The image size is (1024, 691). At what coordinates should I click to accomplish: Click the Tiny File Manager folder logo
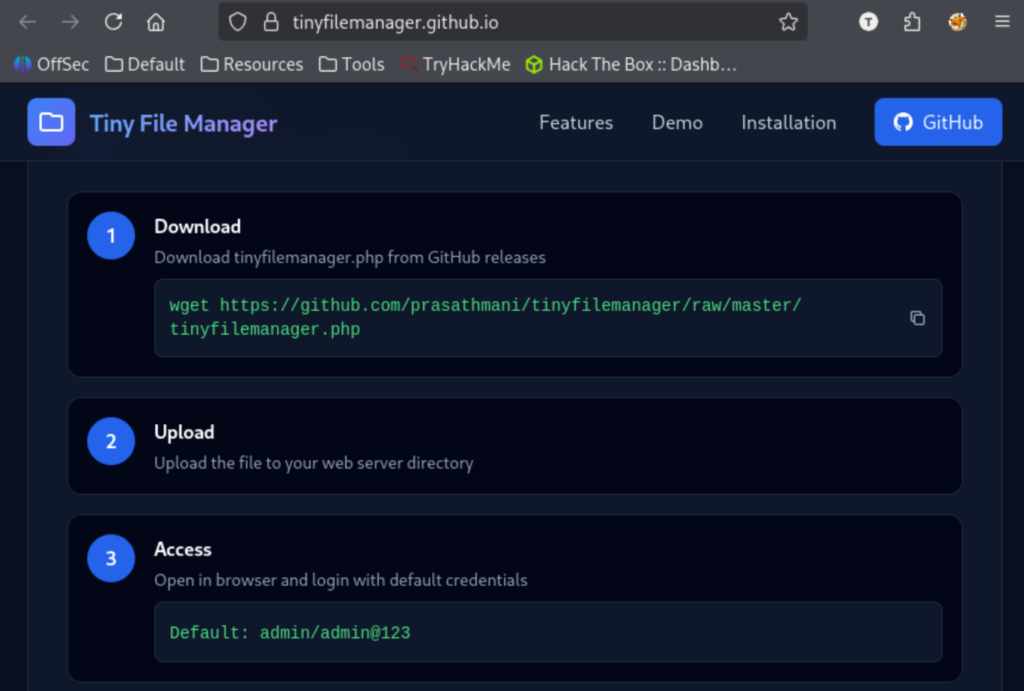coord(51,122)
